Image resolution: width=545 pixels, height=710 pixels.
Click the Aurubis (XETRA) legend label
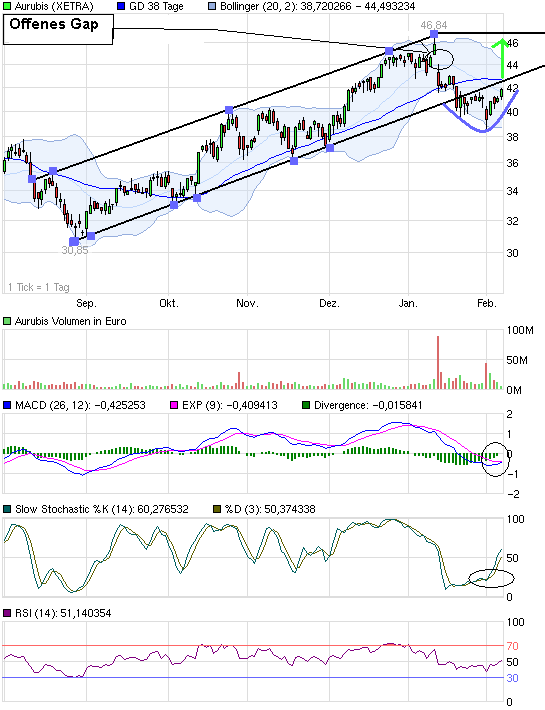coord(54,6)
